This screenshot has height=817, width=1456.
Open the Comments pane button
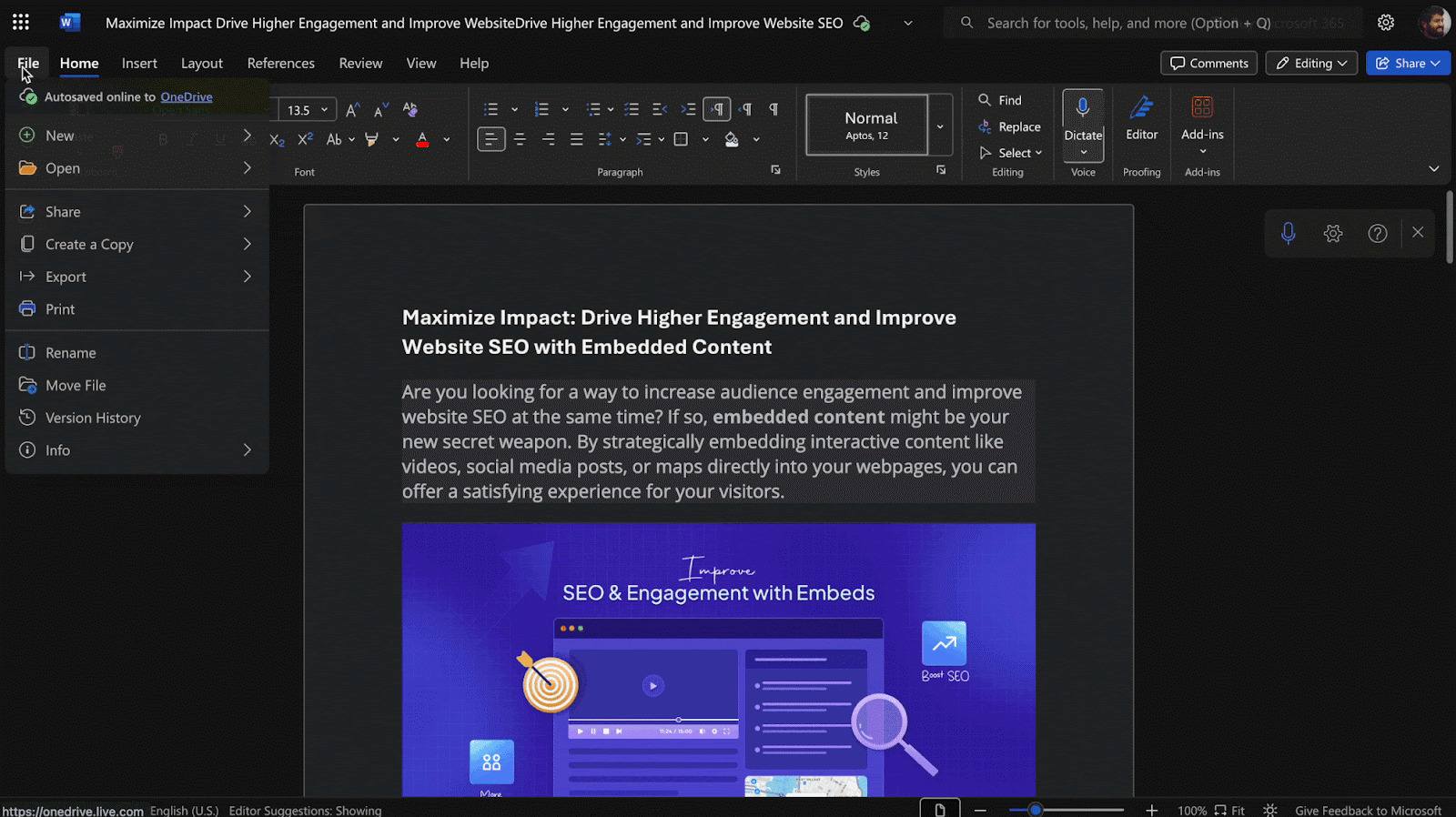tap(1208, 63)
